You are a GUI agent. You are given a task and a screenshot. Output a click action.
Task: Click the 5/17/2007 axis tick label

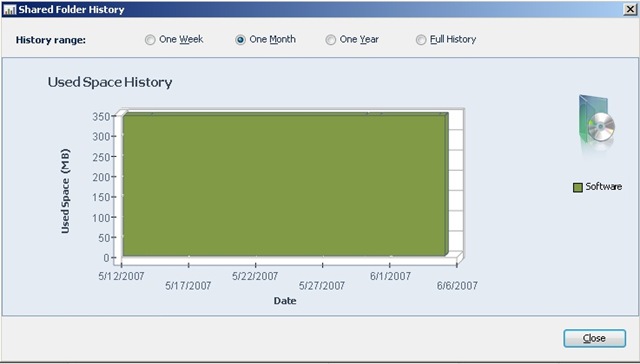pos(188,286)
